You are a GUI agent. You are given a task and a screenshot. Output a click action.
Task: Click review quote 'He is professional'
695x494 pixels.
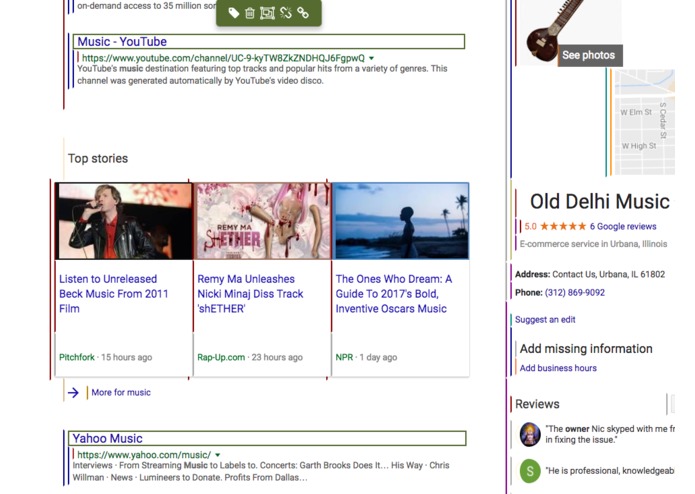(610, 471)
